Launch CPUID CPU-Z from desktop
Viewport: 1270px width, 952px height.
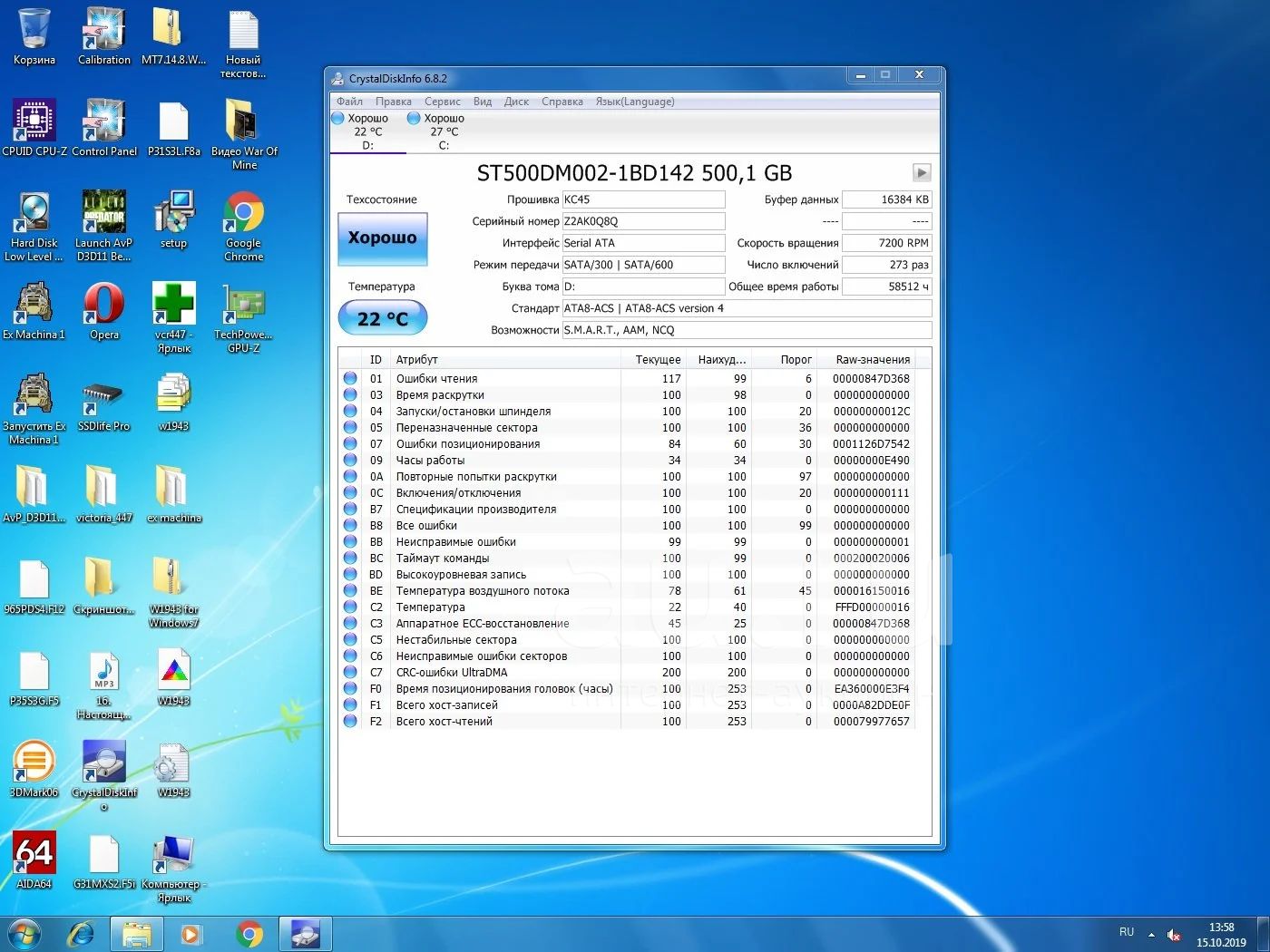click(x=34, y=128)
